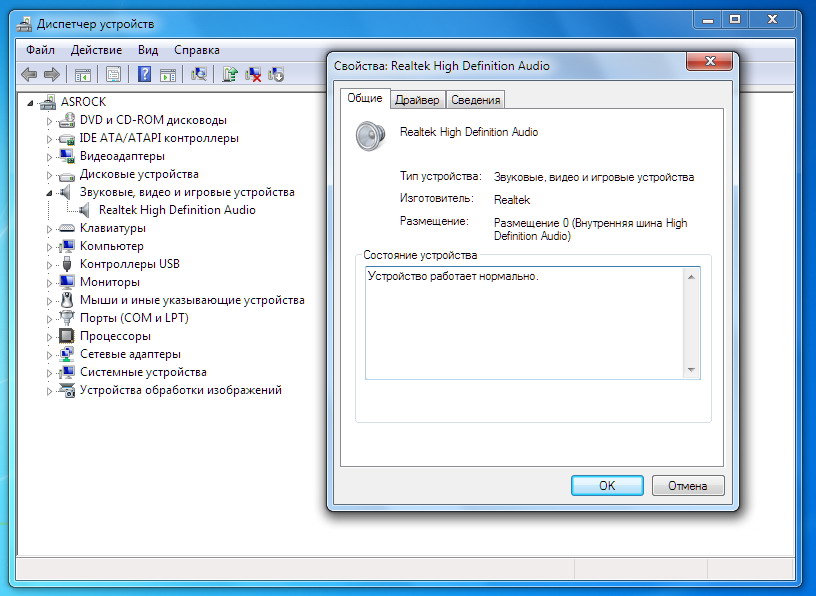Image resolution: width=816 pixels, height=596 pixels.
Task: Switch to the Сведения tab
Action: pyautogui.click(x=476, y=99)
